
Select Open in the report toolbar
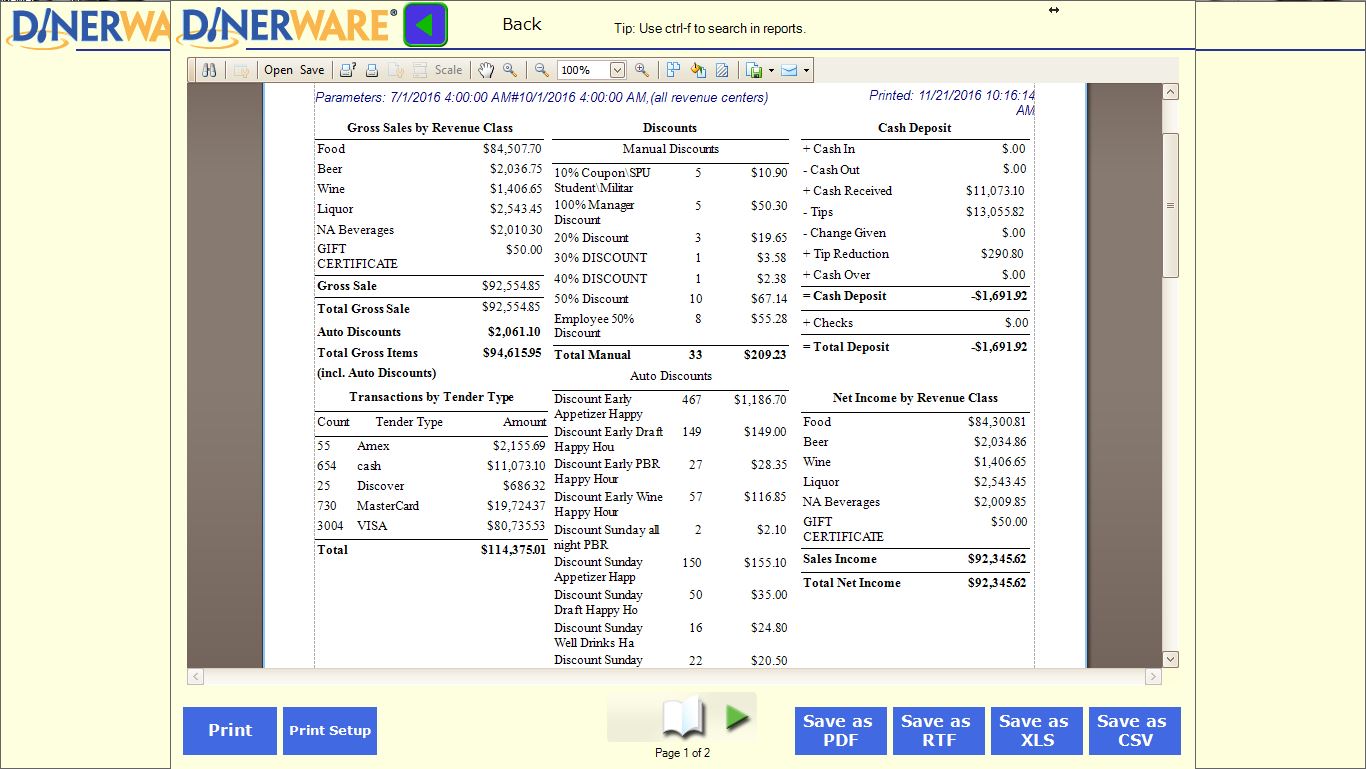[277, 70]
